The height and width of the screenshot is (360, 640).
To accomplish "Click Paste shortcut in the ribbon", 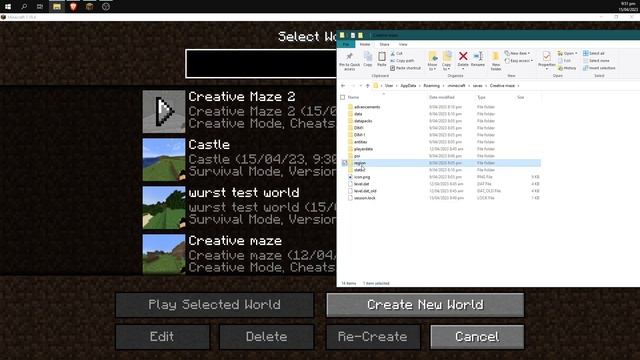I will [x=405, y=68].
